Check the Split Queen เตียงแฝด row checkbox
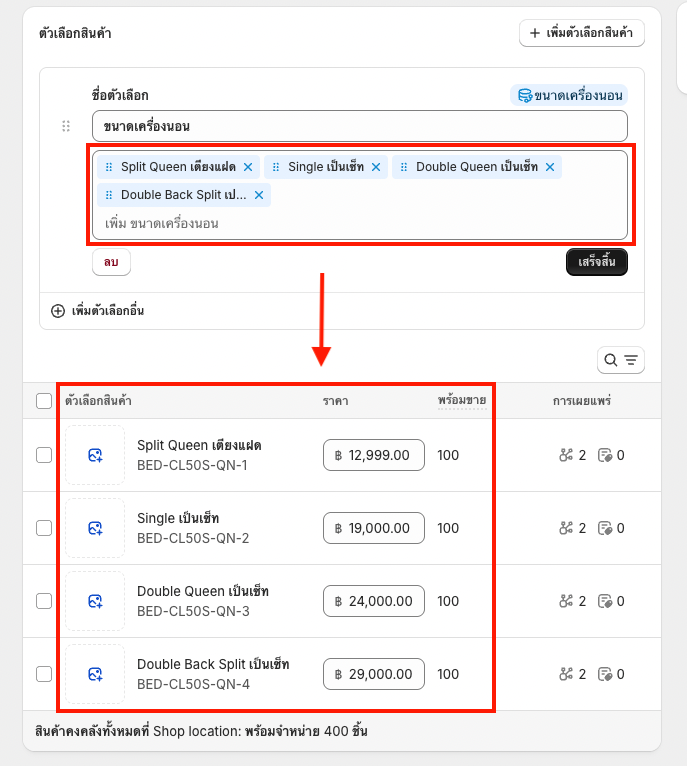This screenshot has width=687, height=766. click(x=44, y=455)
